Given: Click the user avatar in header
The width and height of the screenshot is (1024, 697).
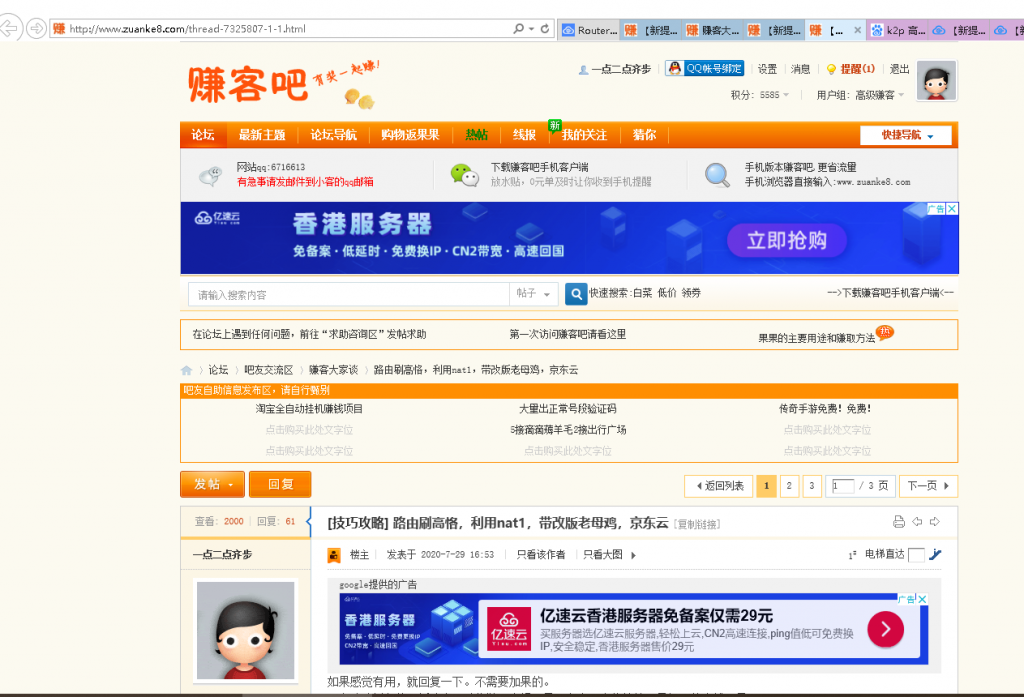Looking at the screenshot, I should (936, 80).
